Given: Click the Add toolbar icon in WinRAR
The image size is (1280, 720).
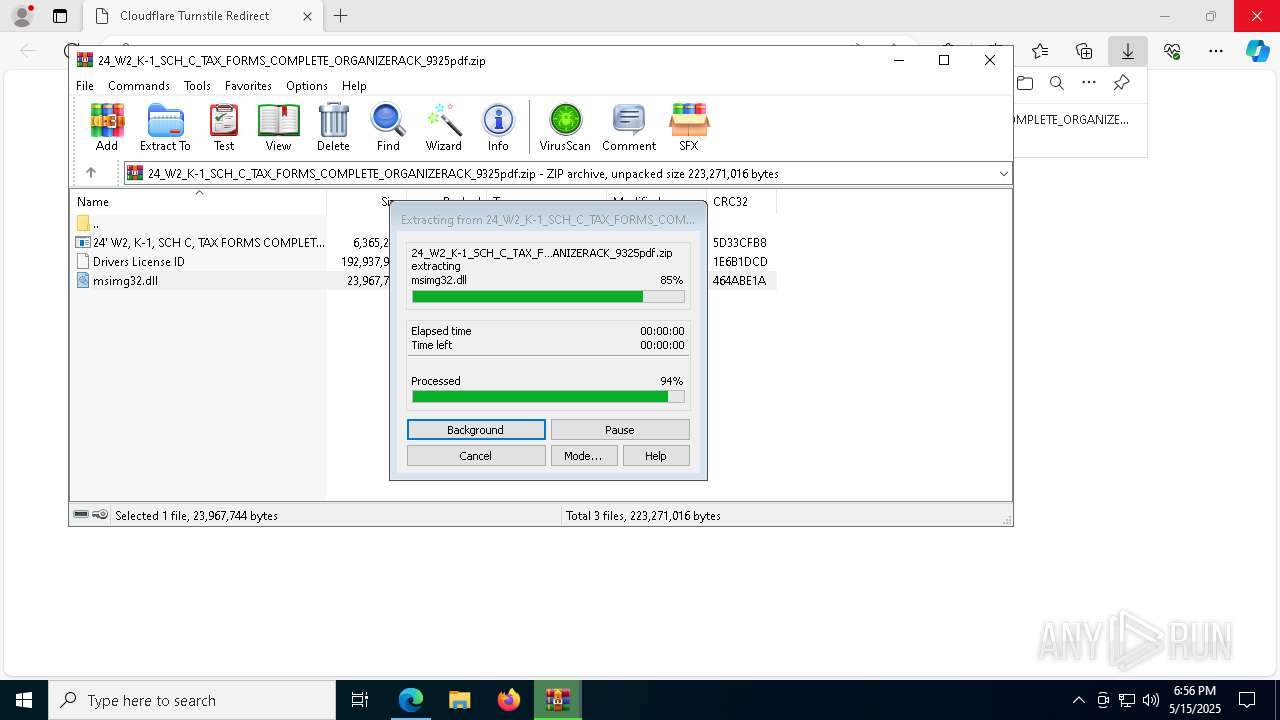Looking at the screenshot, I should (107, 127).
